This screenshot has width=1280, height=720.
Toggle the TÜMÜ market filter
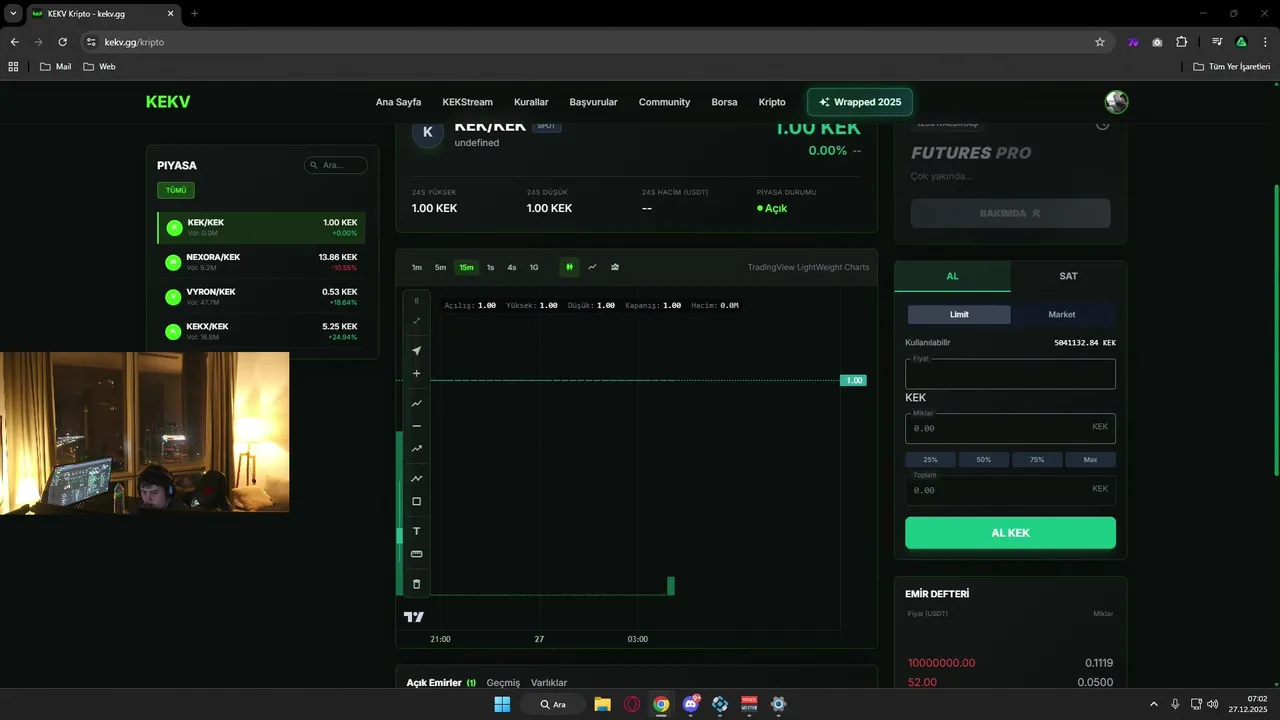pos(176,190)
